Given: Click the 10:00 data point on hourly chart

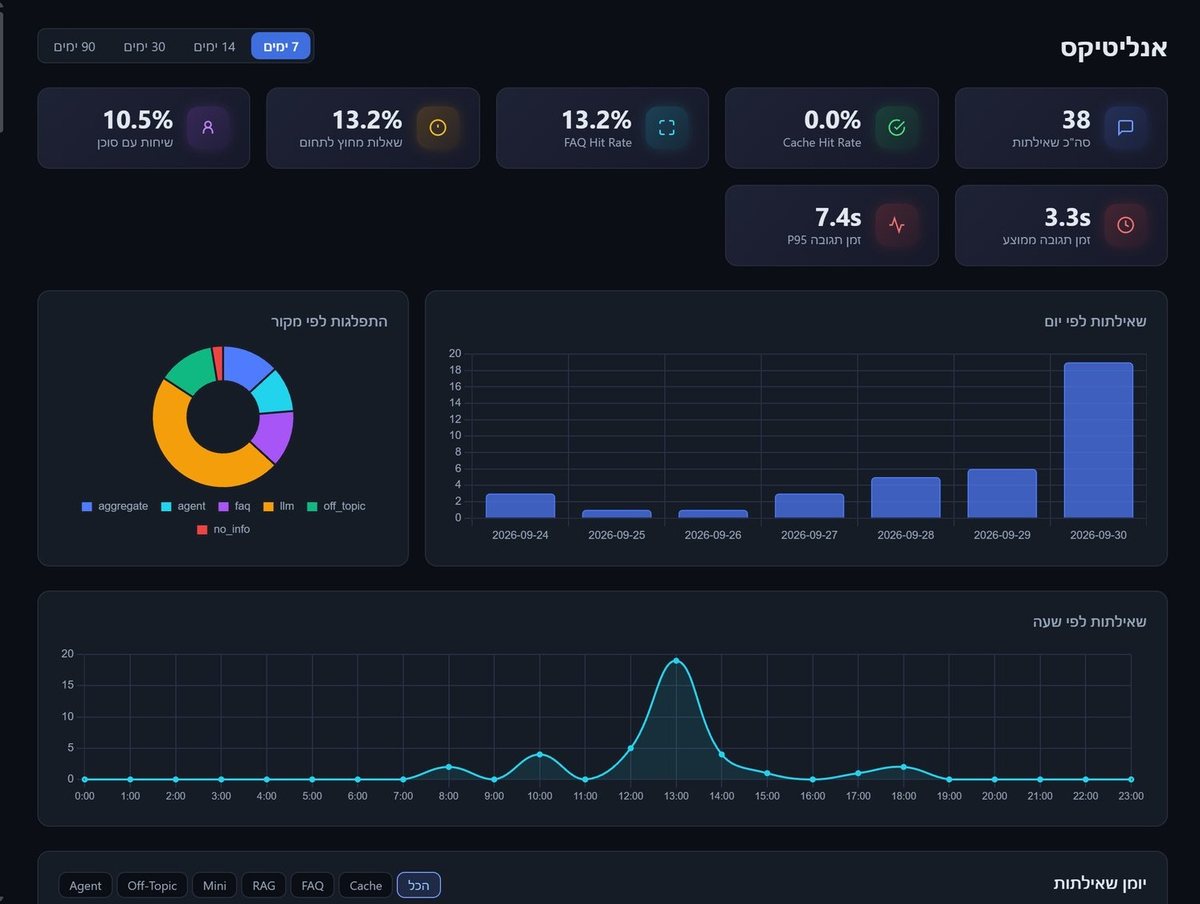Looking at the screenshot, I should 540,754.
